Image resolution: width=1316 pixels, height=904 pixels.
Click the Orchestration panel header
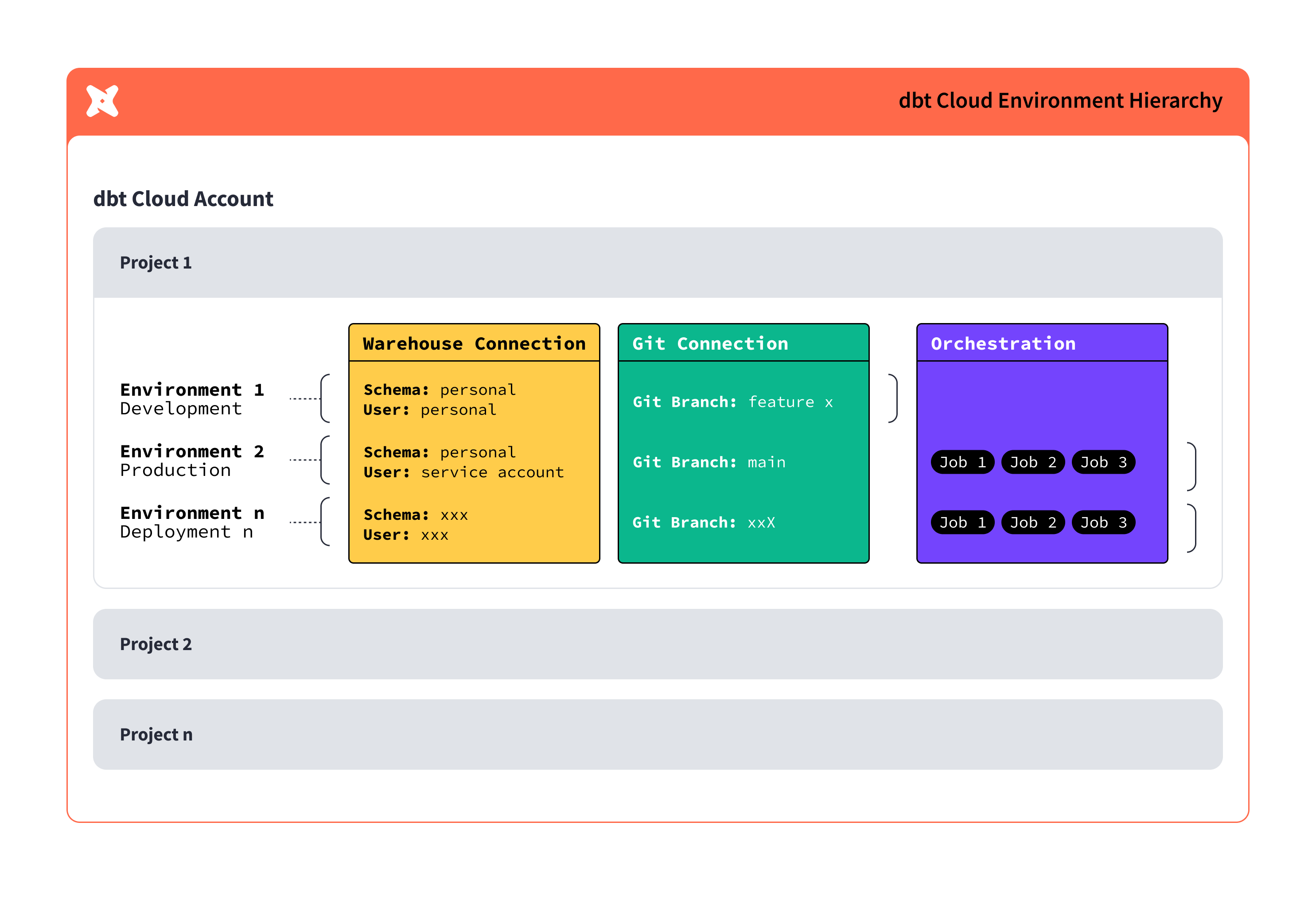pos(1004,343)
